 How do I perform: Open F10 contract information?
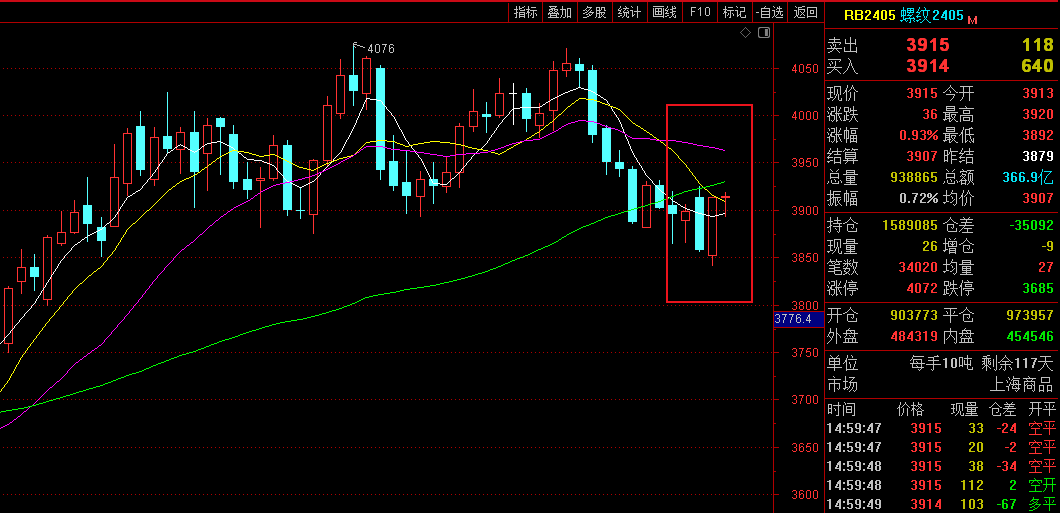tap(700, 12)
